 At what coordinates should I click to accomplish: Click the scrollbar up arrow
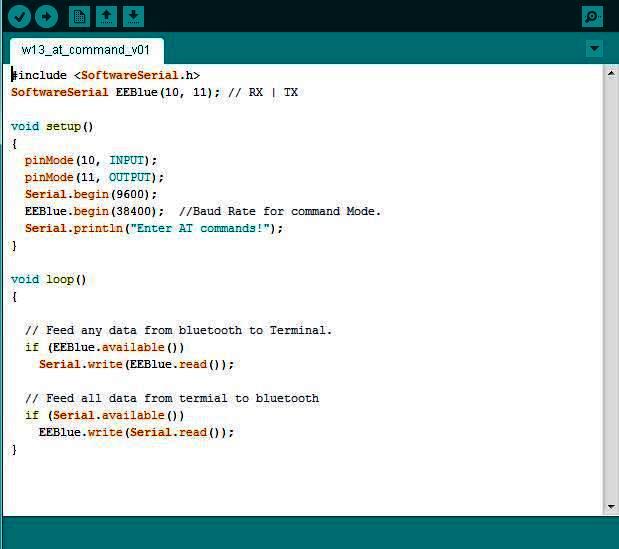pyautogui.click(x=611, y=73)
